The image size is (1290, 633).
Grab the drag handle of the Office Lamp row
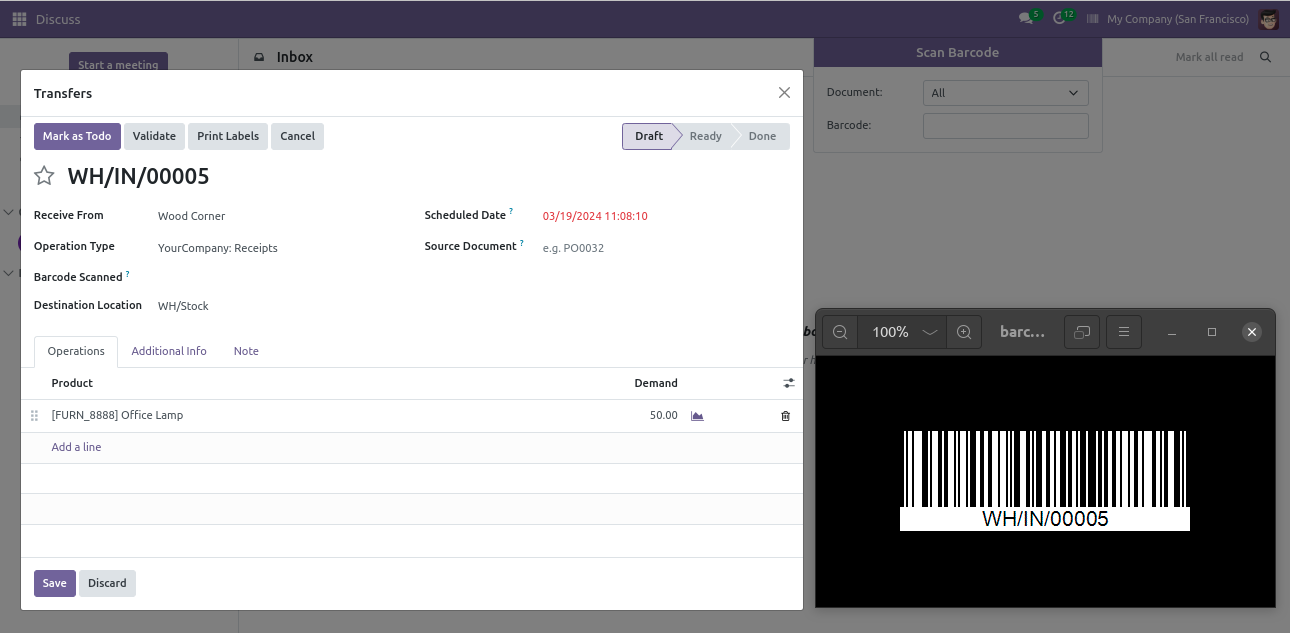(x=35, y=415)
